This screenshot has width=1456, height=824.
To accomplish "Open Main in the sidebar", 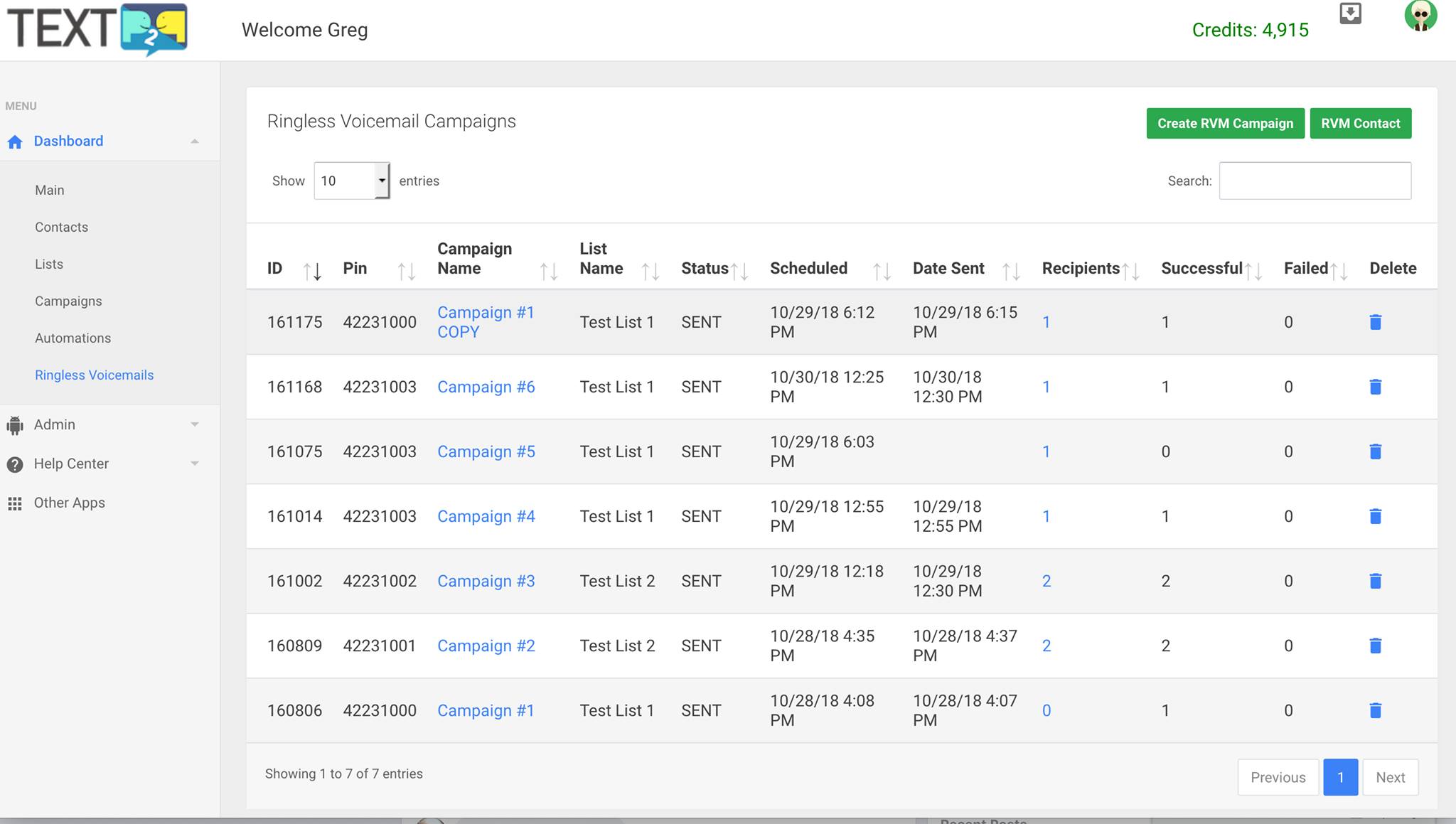I will click(x=50, y=190).
